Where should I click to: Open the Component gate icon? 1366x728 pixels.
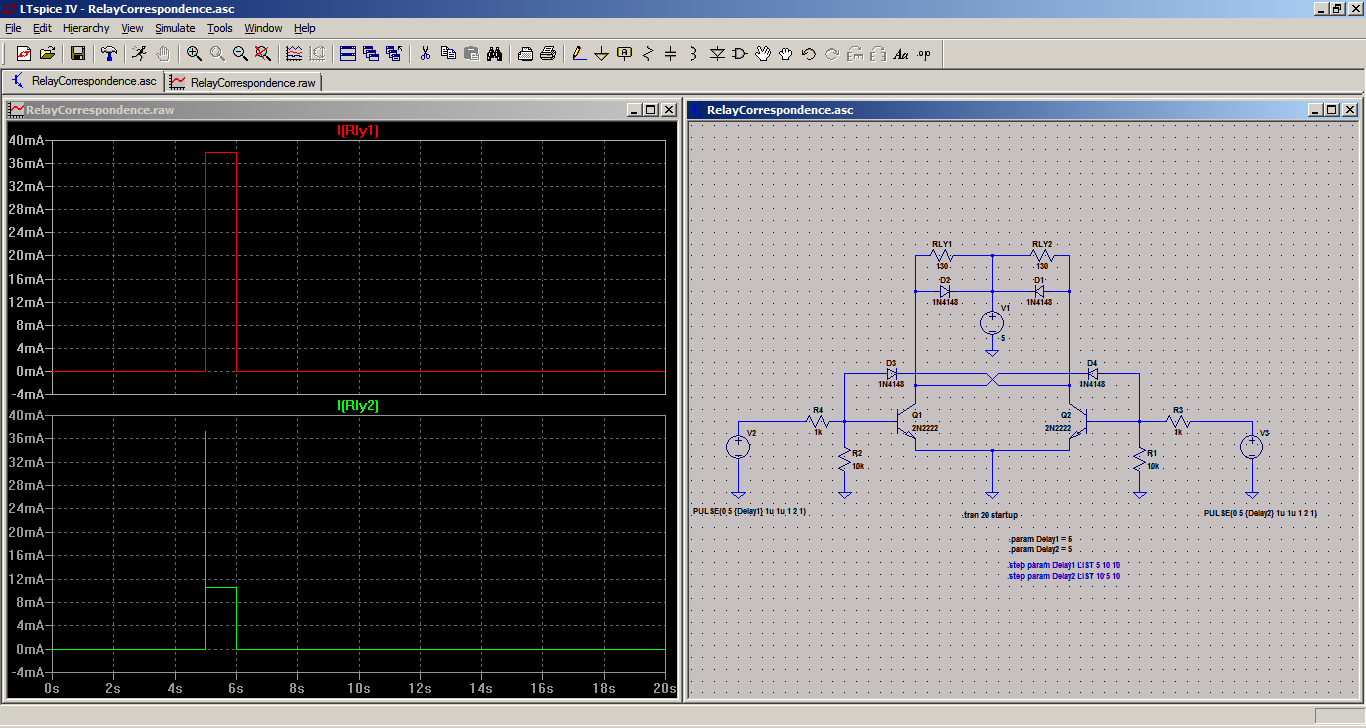[740, 53]
